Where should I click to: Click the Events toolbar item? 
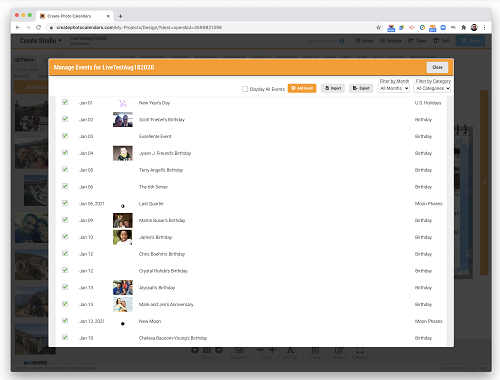coord(364,41)
